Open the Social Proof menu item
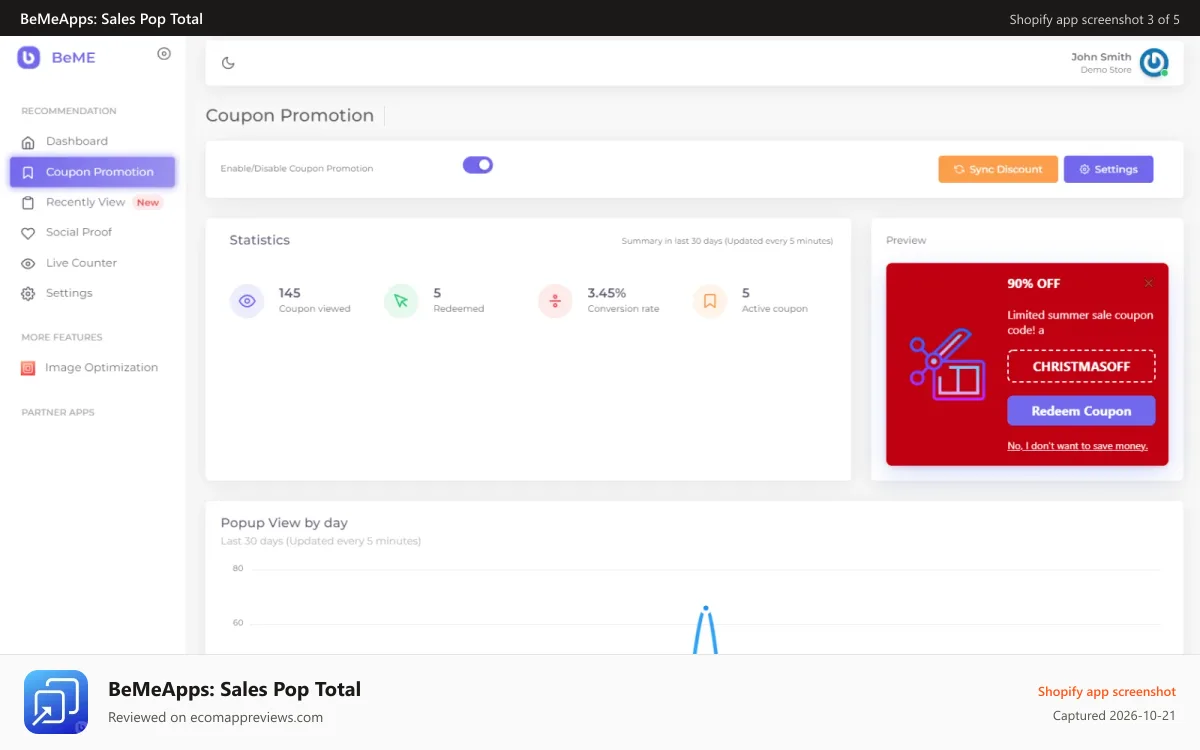This screenshot has height=750, width=1200. point(92,232)
